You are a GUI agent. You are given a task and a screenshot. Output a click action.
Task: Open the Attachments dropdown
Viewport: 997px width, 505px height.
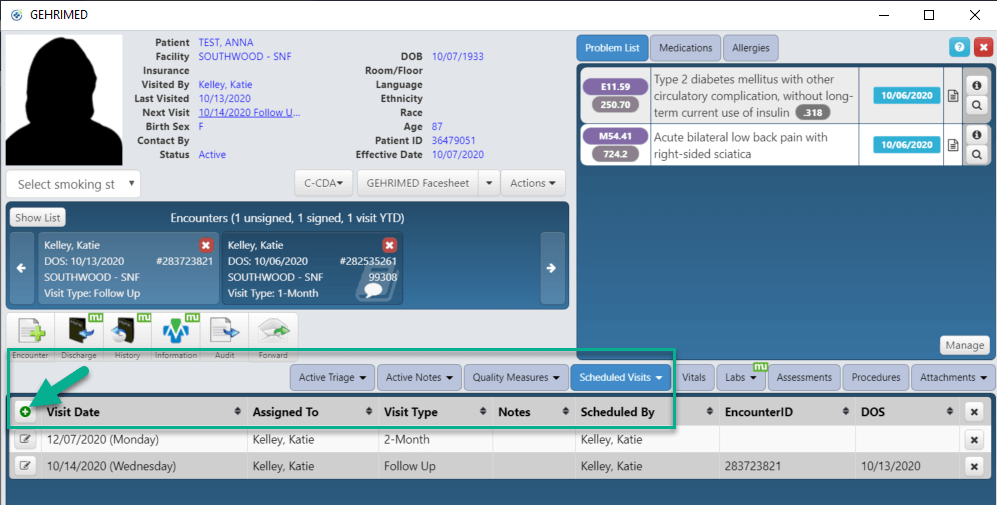(x=953, y=377)
